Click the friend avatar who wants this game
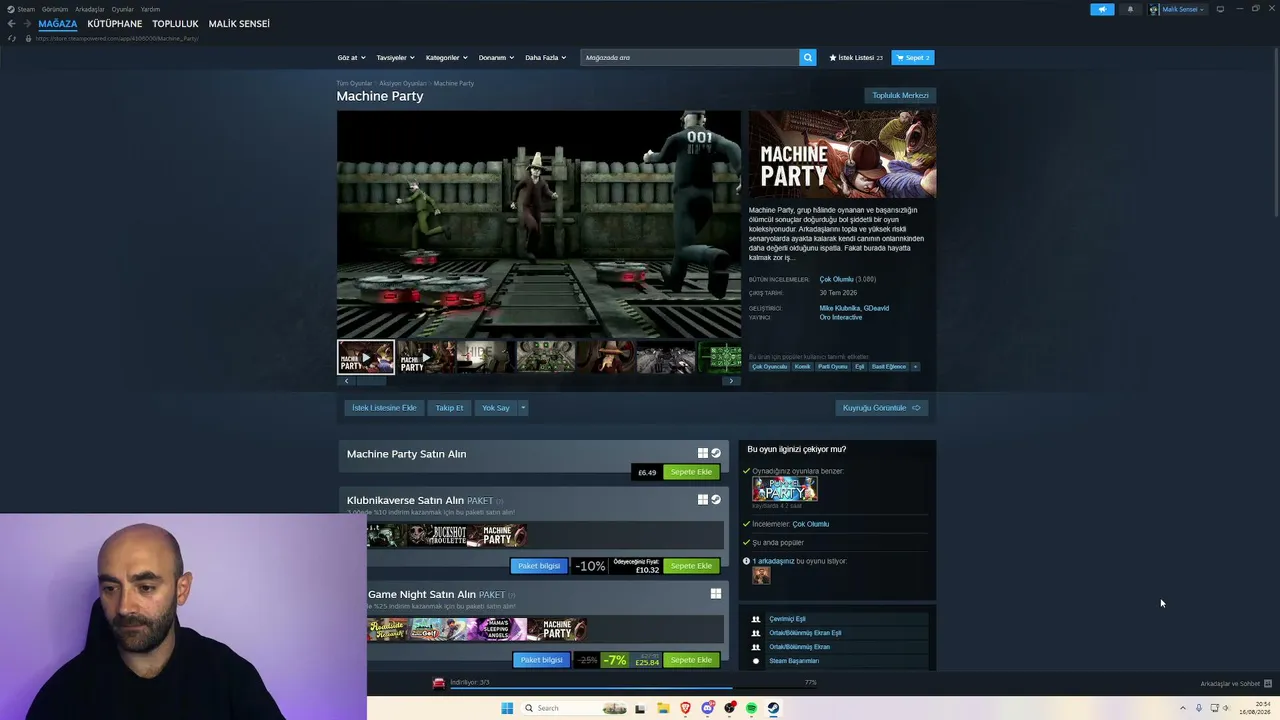1280x720 pixels. click(x=761, y=576)
